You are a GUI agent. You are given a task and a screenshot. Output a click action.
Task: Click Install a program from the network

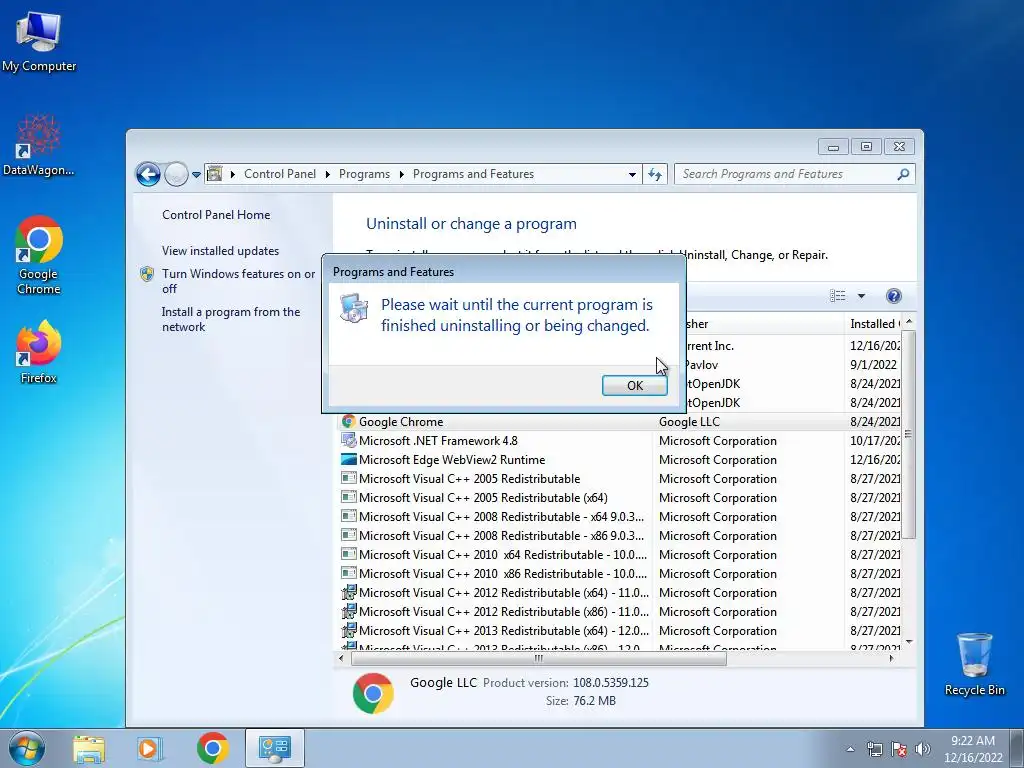(x=231, y=319)
